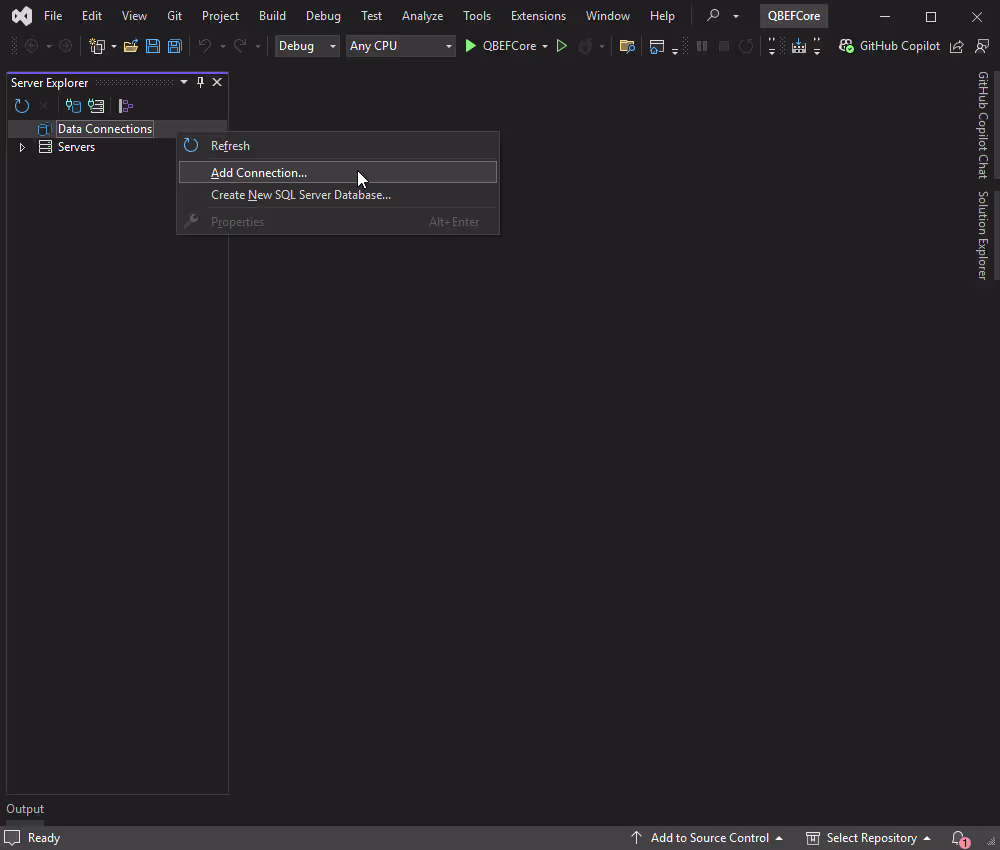Open the Any CPU platform dropdown
Image resolution: width=1000 pixels, height=850 pixels.
coord(401,46)
